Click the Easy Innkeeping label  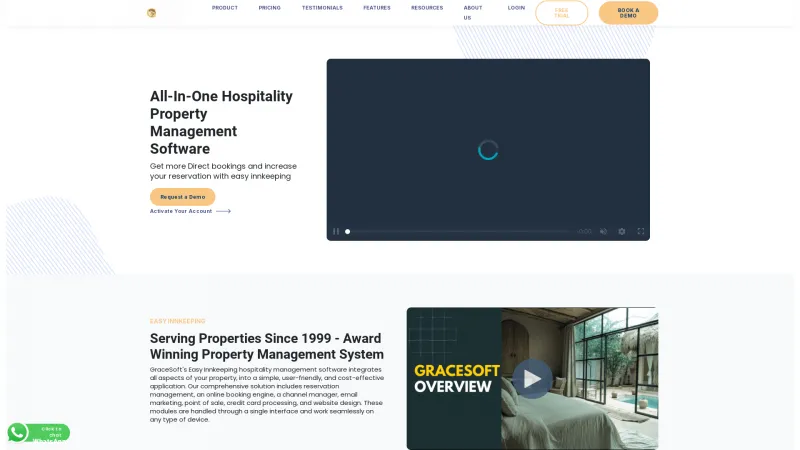pyautogui.click(x=178, y=321)
